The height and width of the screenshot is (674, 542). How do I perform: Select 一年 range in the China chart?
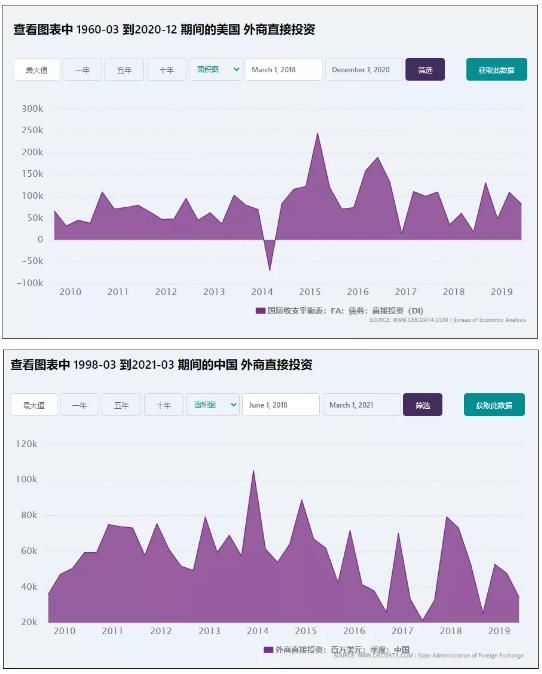[80, 404]
